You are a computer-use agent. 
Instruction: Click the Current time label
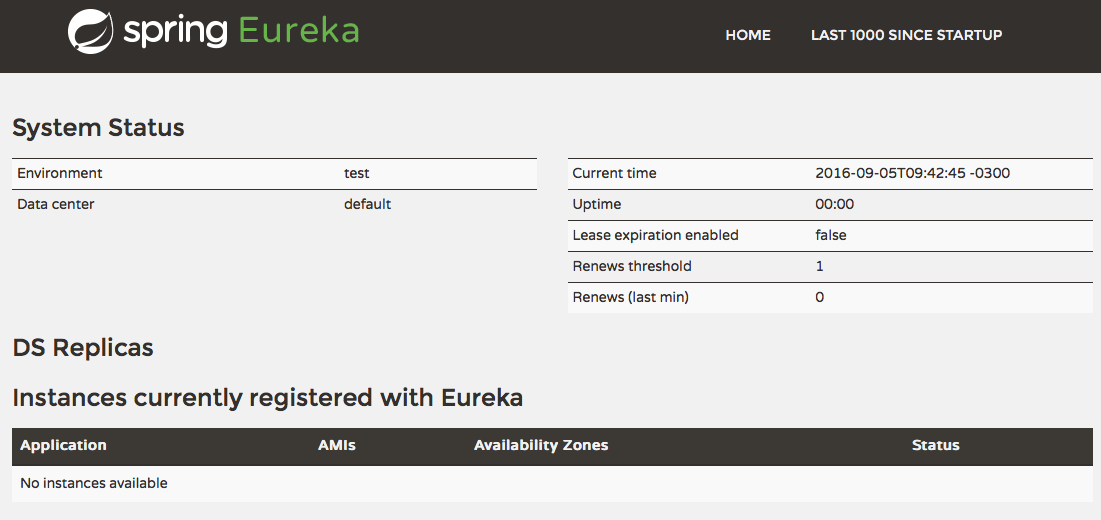(x=614, y=173)
